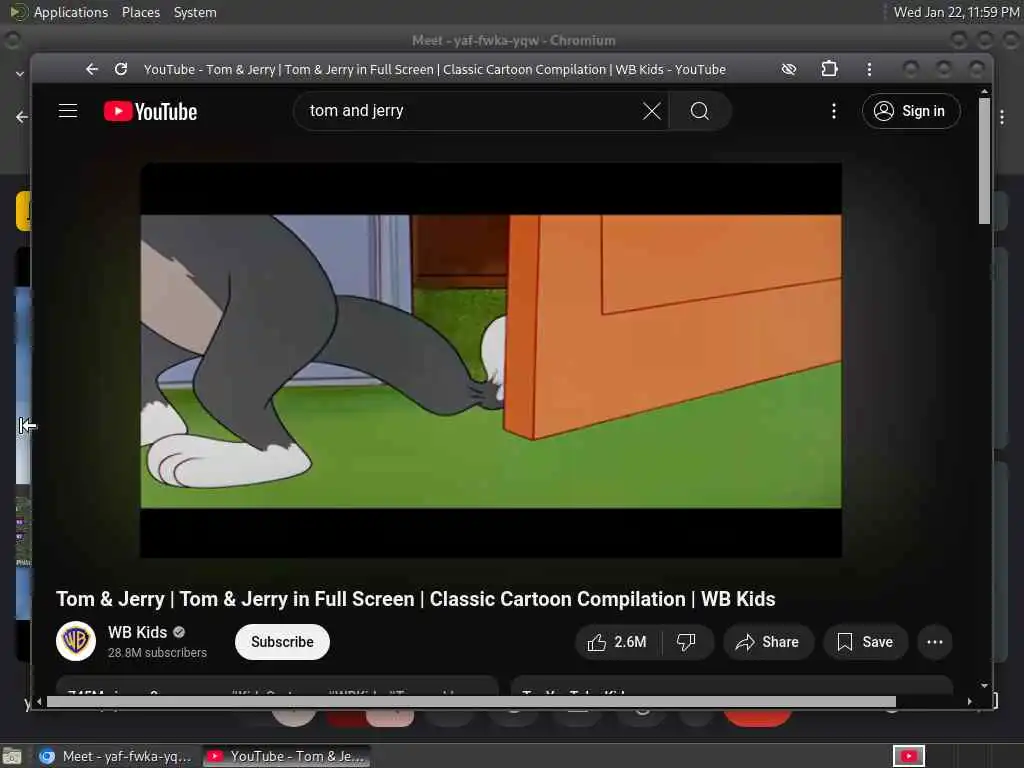Viewport: 1024px width, 768px height.
Task: Like the video (2.6M)
Action: pyautogui.click(x=618, y=642)
